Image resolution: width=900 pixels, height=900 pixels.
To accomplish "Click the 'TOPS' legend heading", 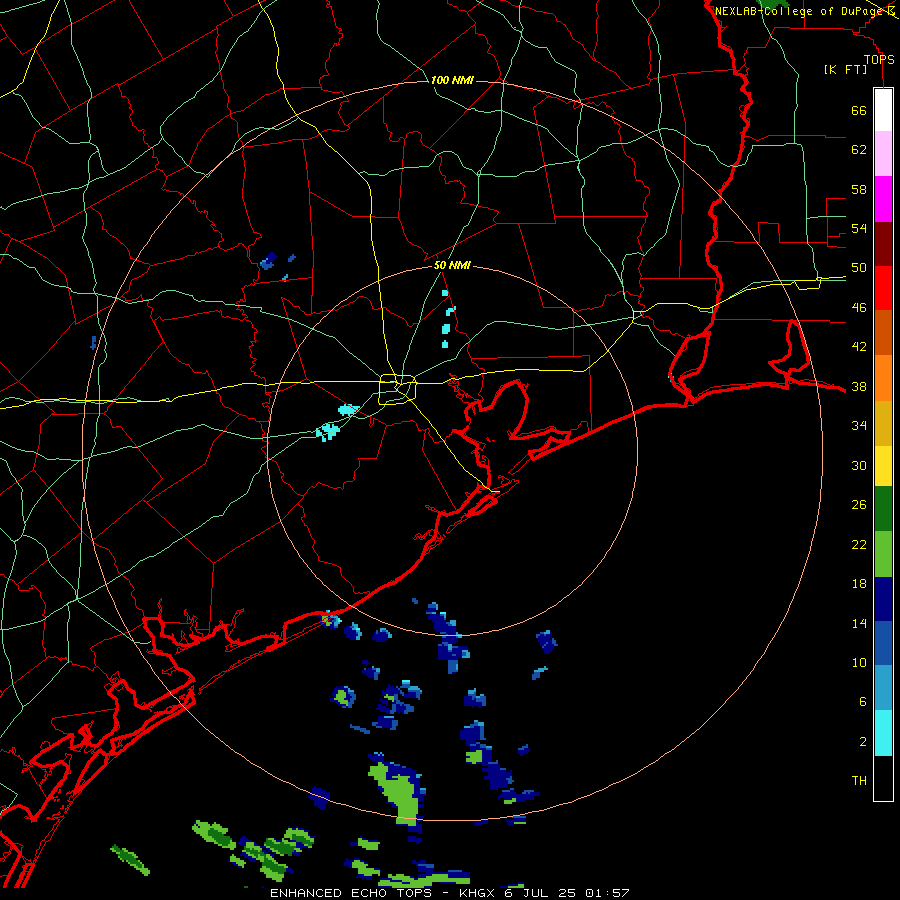I will pos(879,60).
